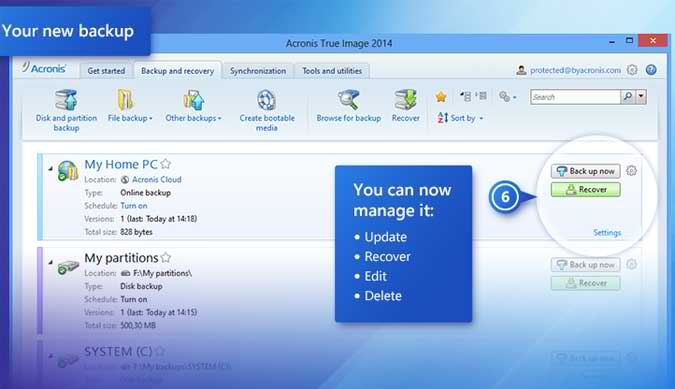The image size is (675, 389).
Task: Minimize the Acronis True Image window
Action: coord(612,41)
